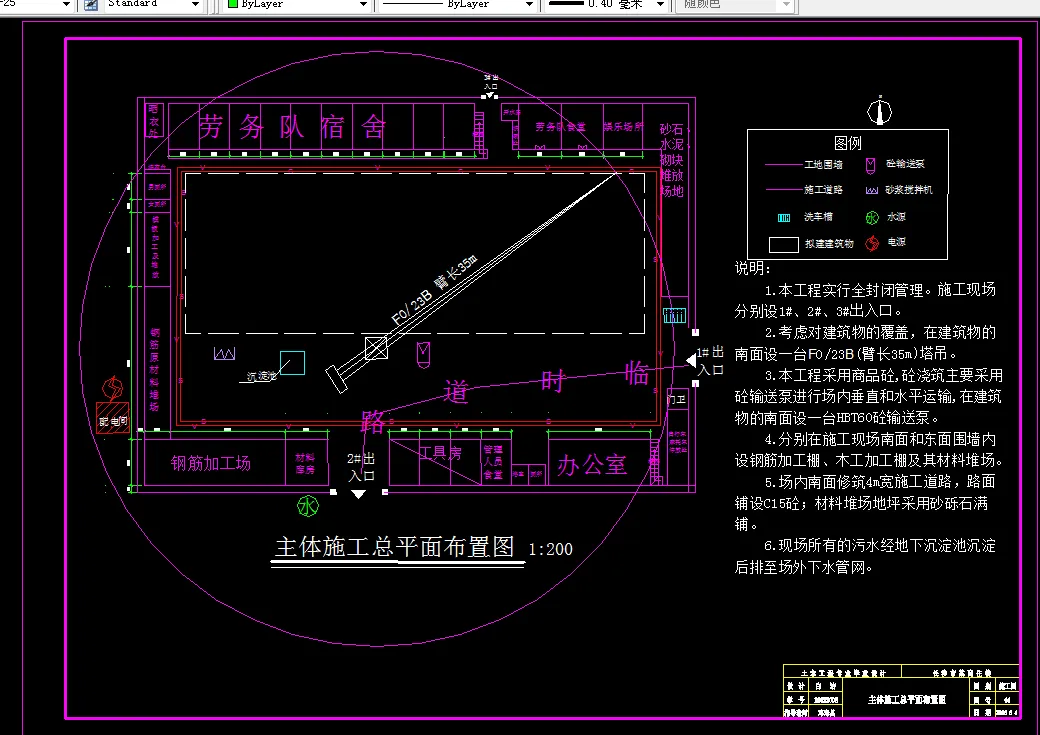Viewport: 1040px width, 735px height.
Task: Open the layer control dropdown
Action: 64,6
